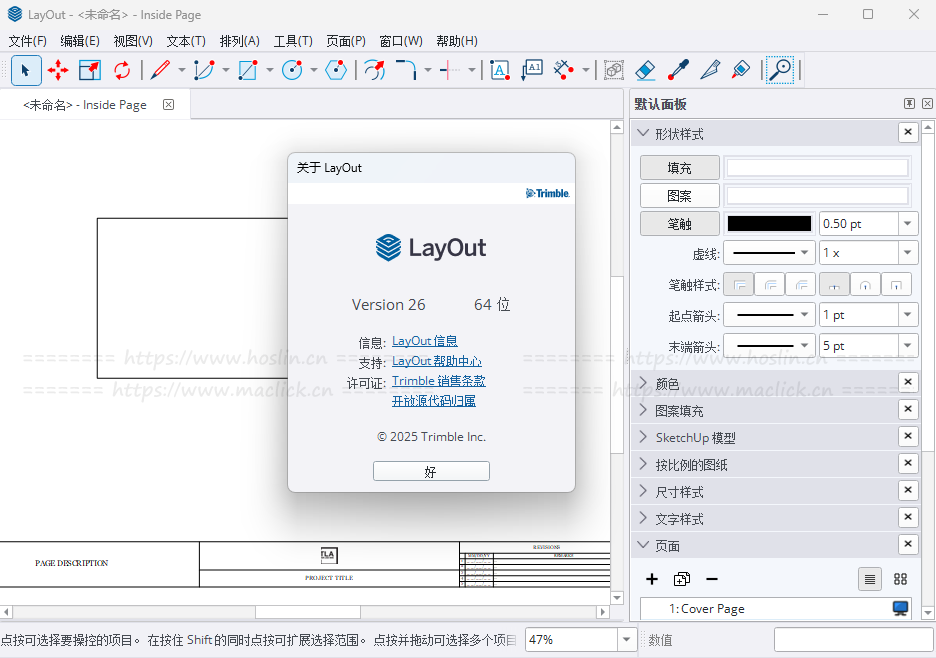Activate the Offset tool icon
936x658 pixels.
pos(374,70)
